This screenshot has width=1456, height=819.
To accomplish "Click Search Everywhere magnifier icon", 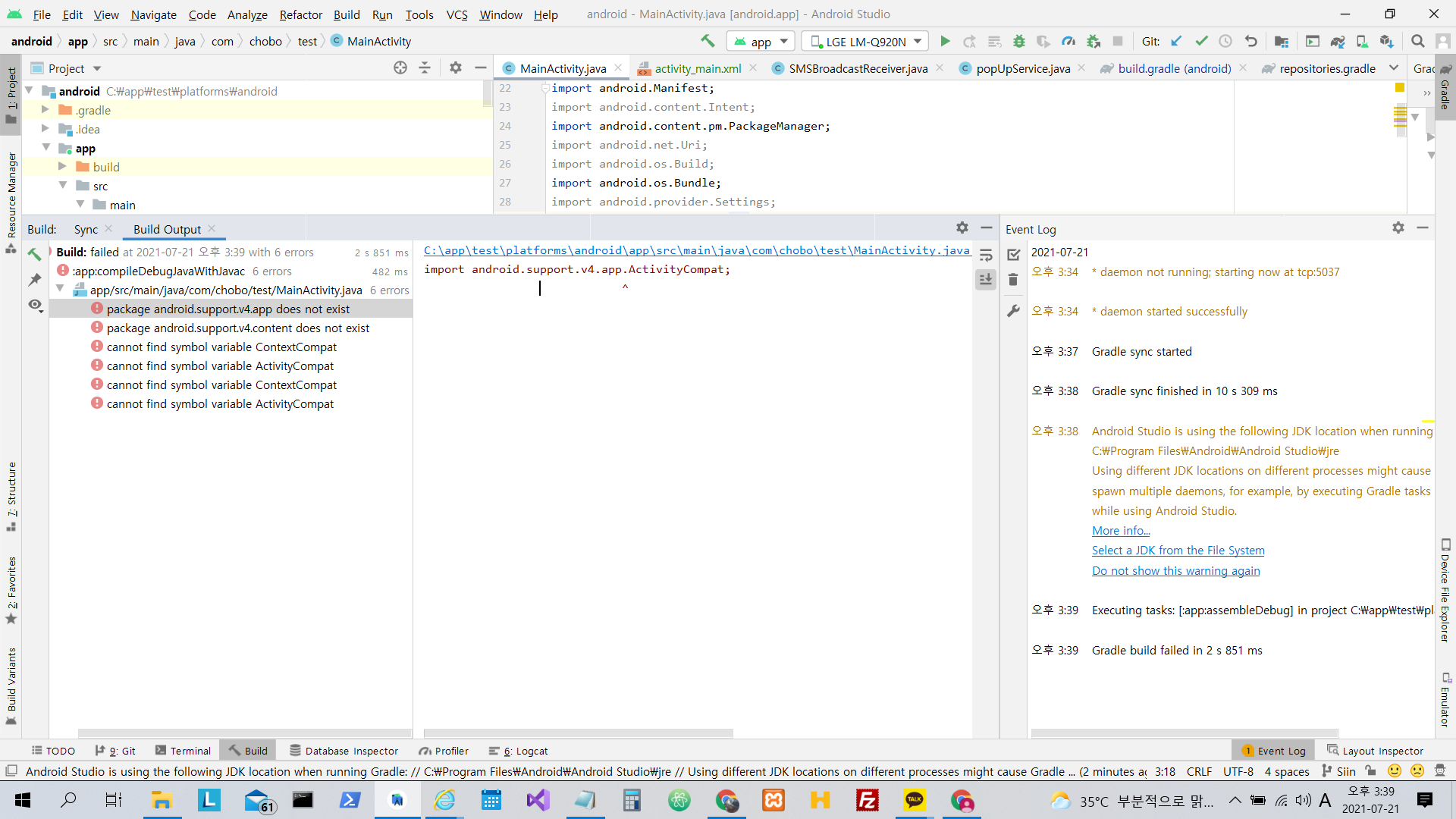I will (1417, 42).
